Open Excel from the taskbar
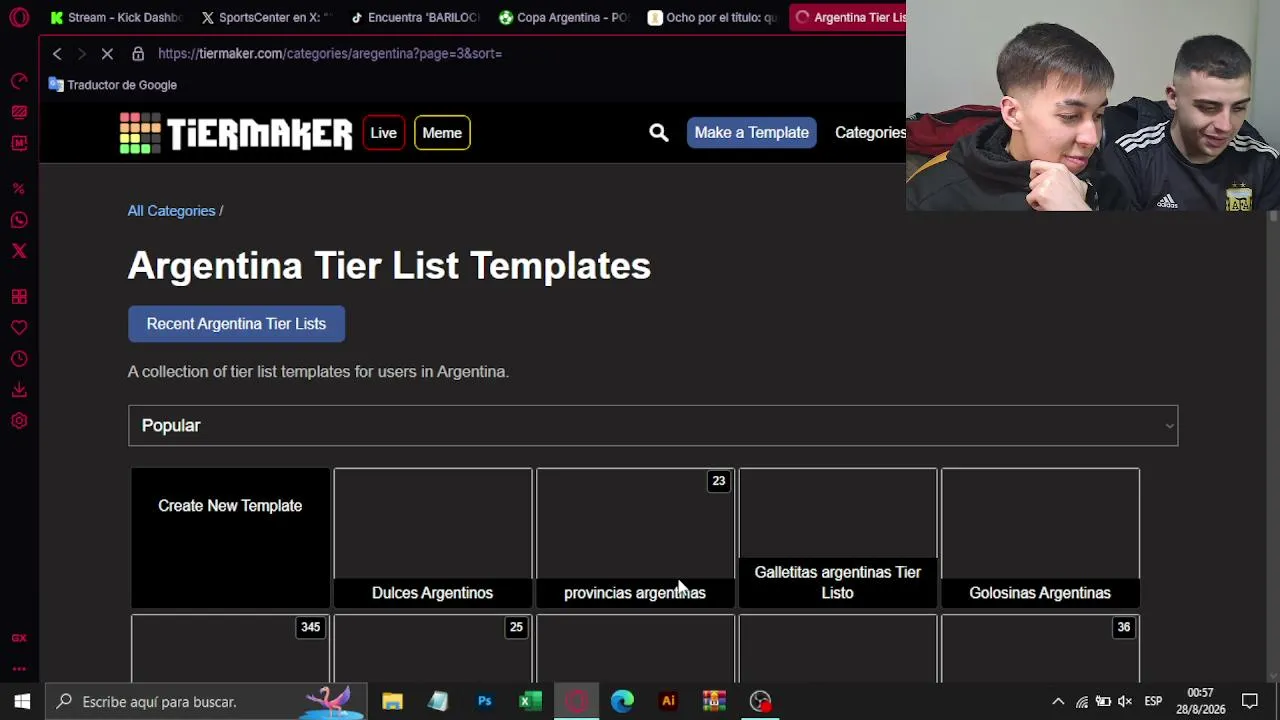This screenshot has width=1280, height=720. [530, 701]
